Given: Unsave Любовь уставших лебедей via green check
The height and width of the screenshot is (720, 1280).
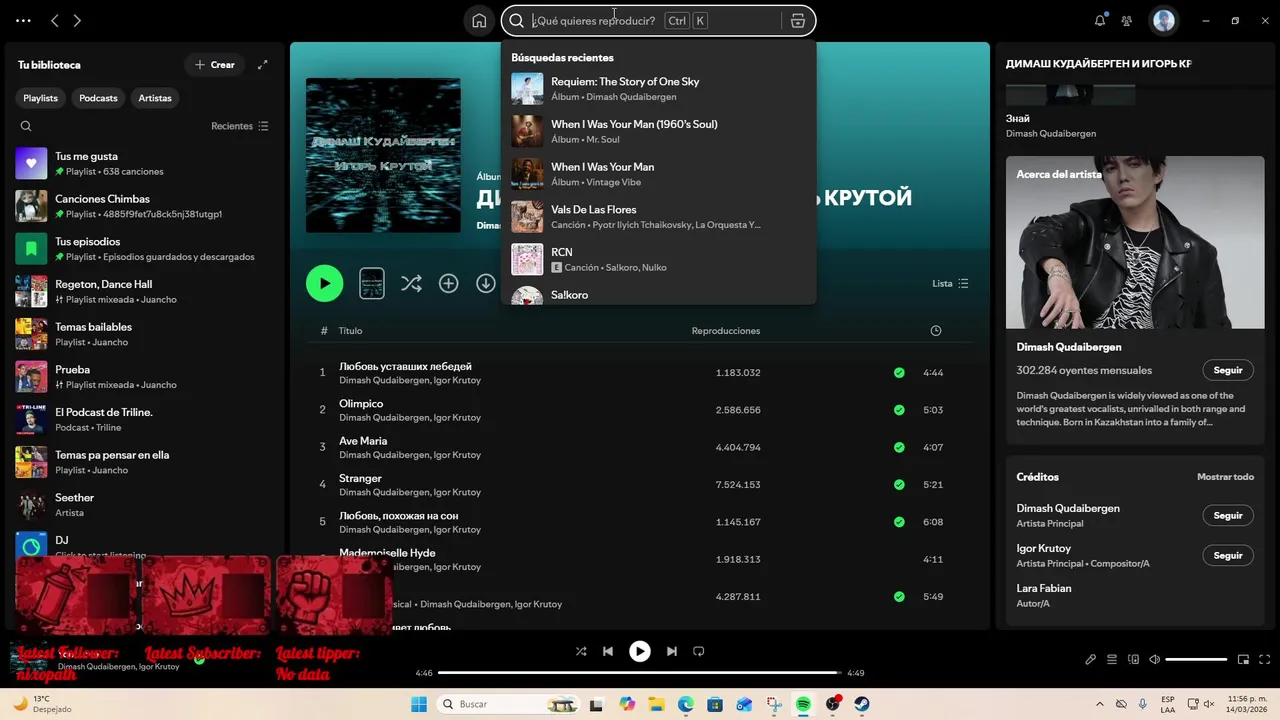Looking at the screenshot, I should click(899, 372).
